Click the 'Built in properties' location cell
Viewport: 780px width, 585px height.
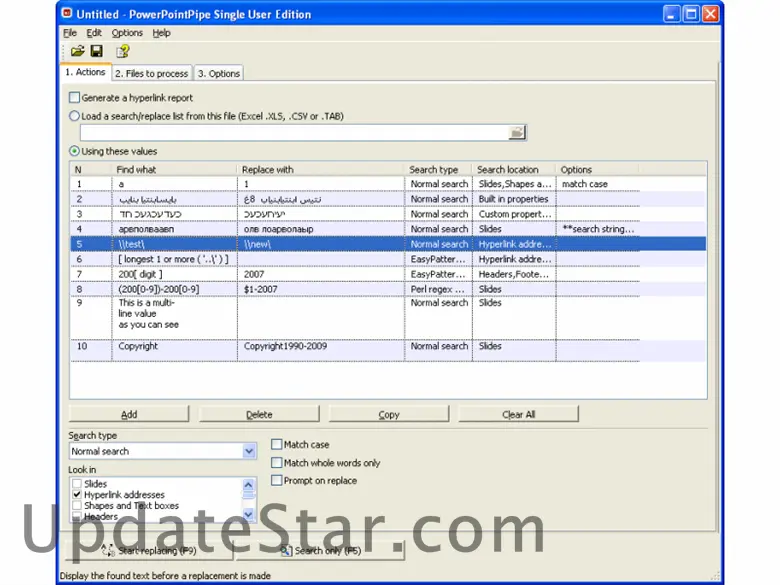click(x=514, y=198)
